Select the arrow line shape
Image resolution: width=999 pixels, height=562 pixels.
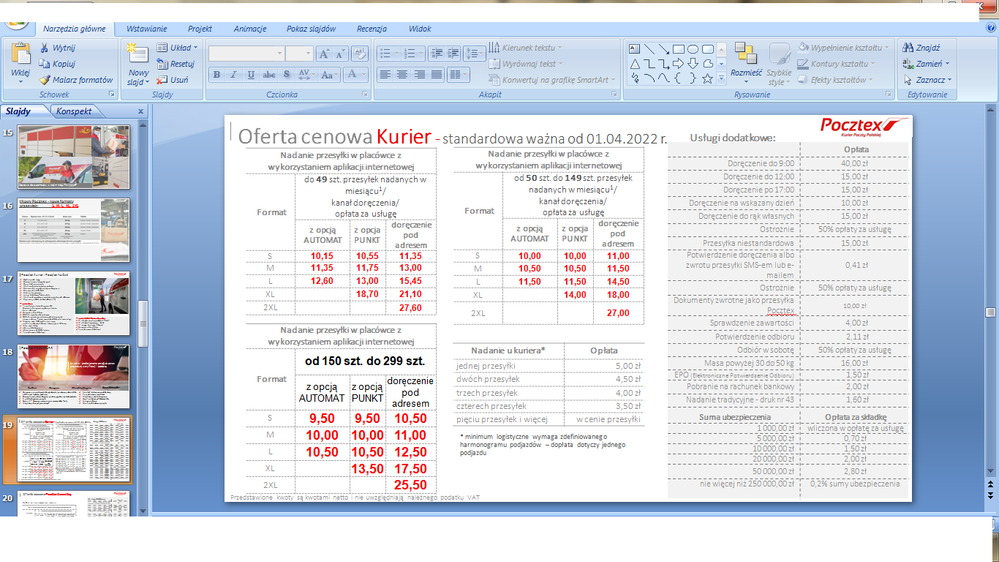point(663,49)
